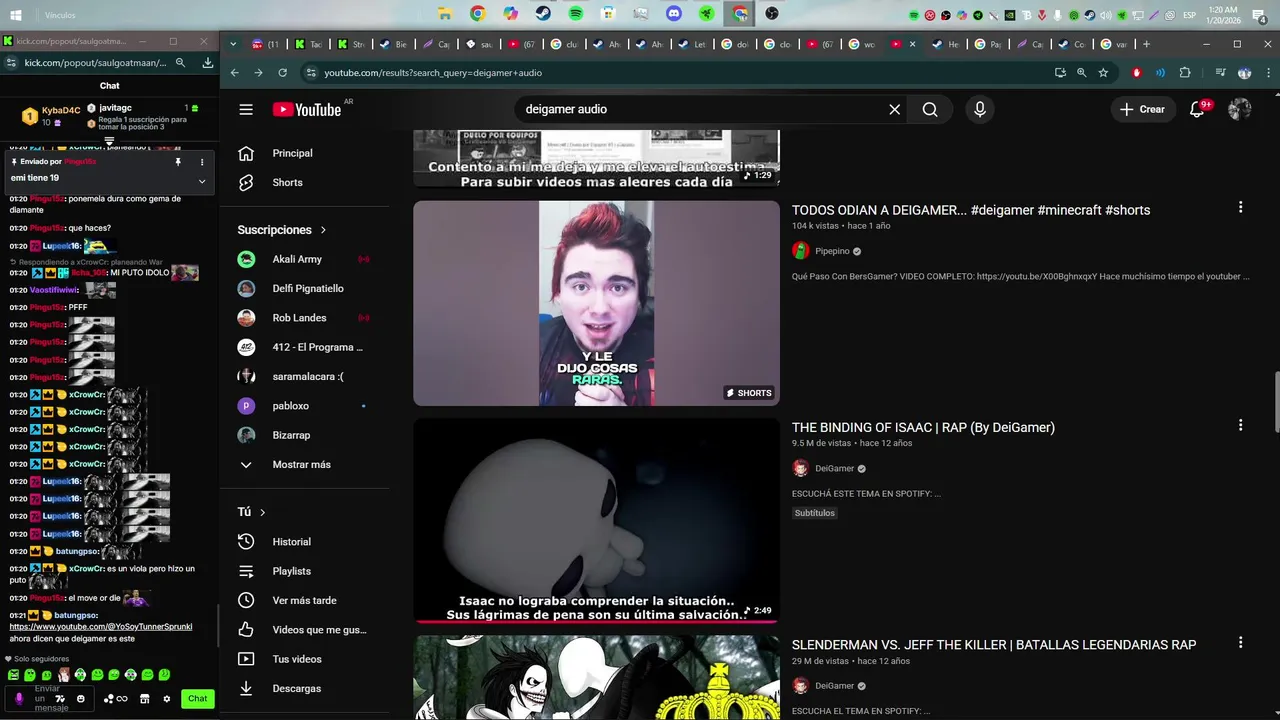Open Bizarrap subscription channel
Screen dimensions: 1280x720
[x=291, y=435]
